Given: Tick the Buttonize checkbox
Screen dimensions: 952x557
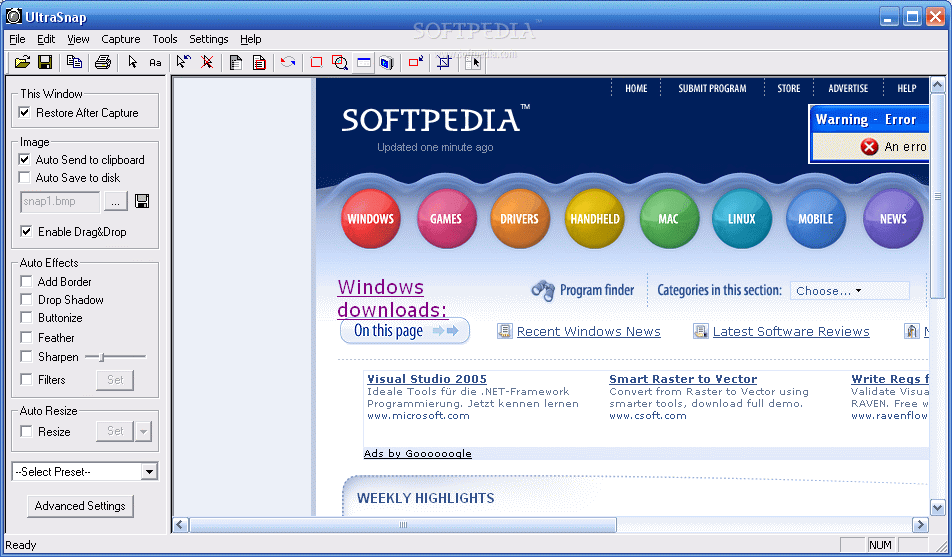Looking at the screenshot, I should coord(26,318).
